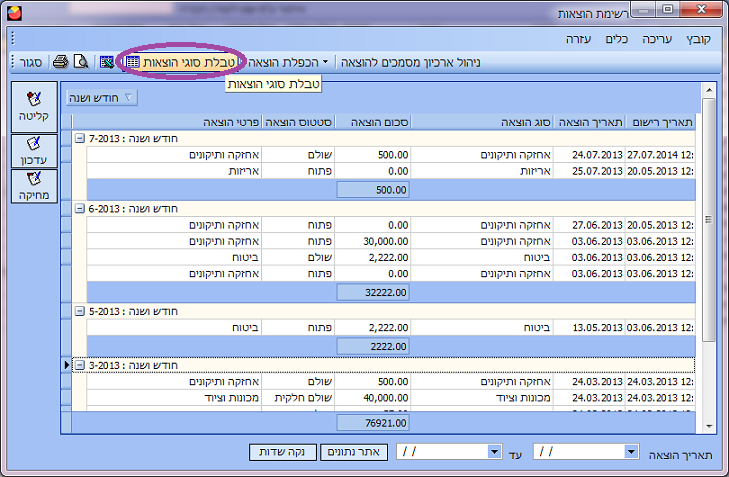Collapse the 6-2013 month group

(80, 208)
